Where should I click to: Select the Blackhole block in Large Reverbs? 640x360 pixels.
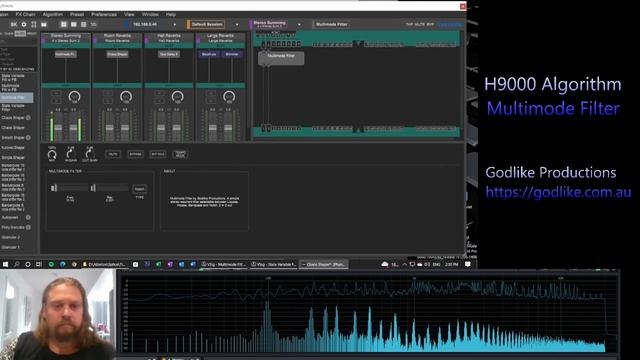pos(209,54)
